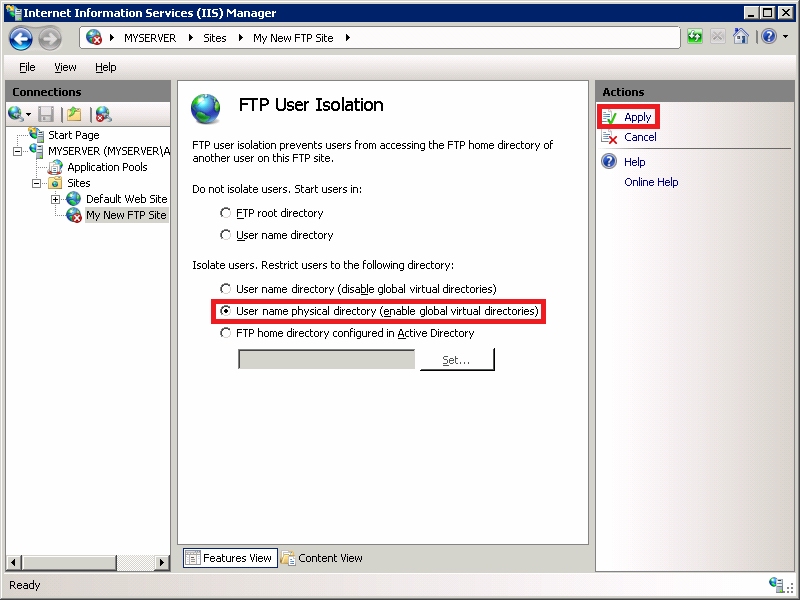Select the User name directory (no isolation) option

pos(225,234)
